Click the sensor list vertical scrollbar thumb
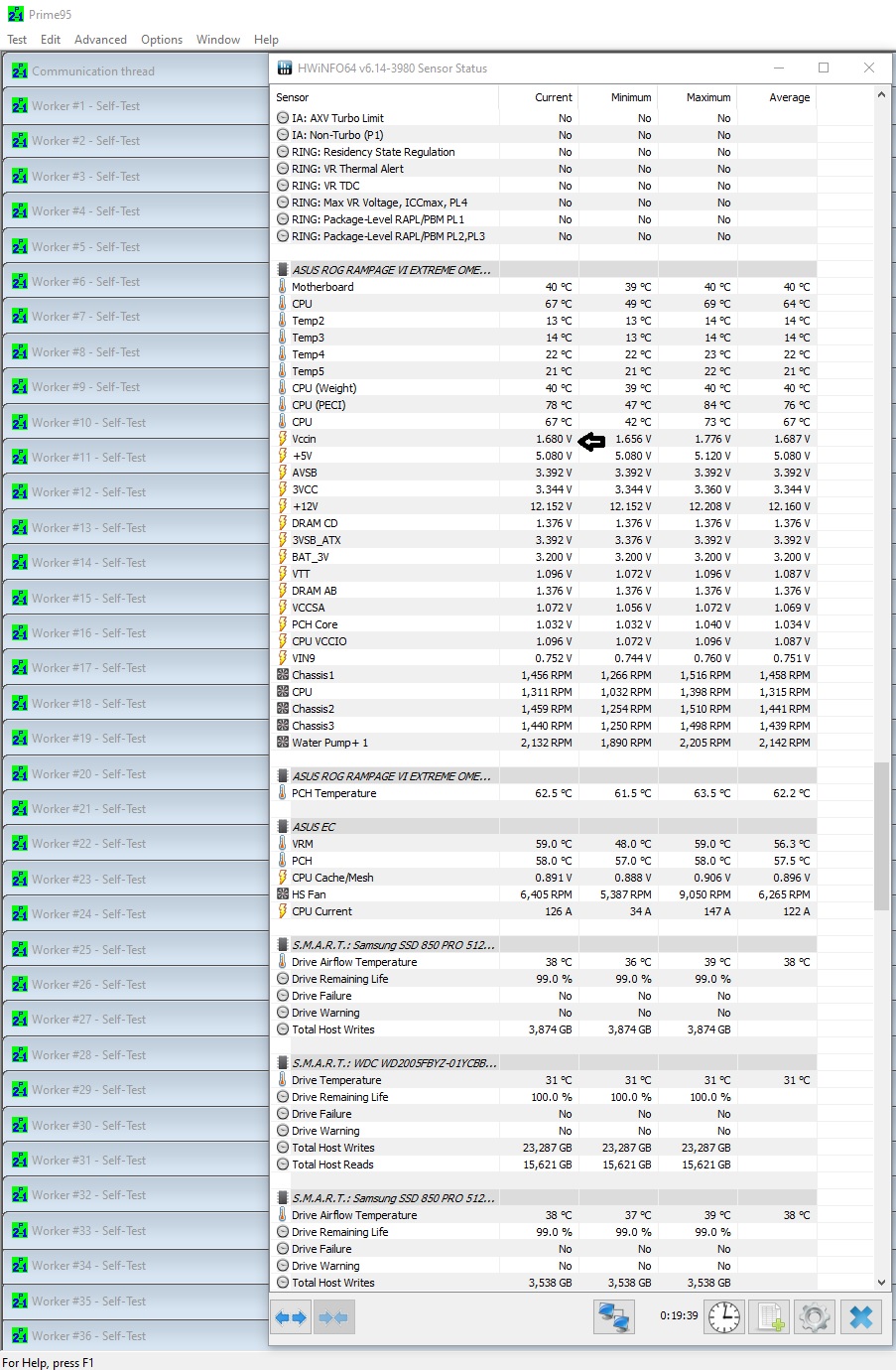Viewport: 896px width, 1370px height. tap(881, 836)
